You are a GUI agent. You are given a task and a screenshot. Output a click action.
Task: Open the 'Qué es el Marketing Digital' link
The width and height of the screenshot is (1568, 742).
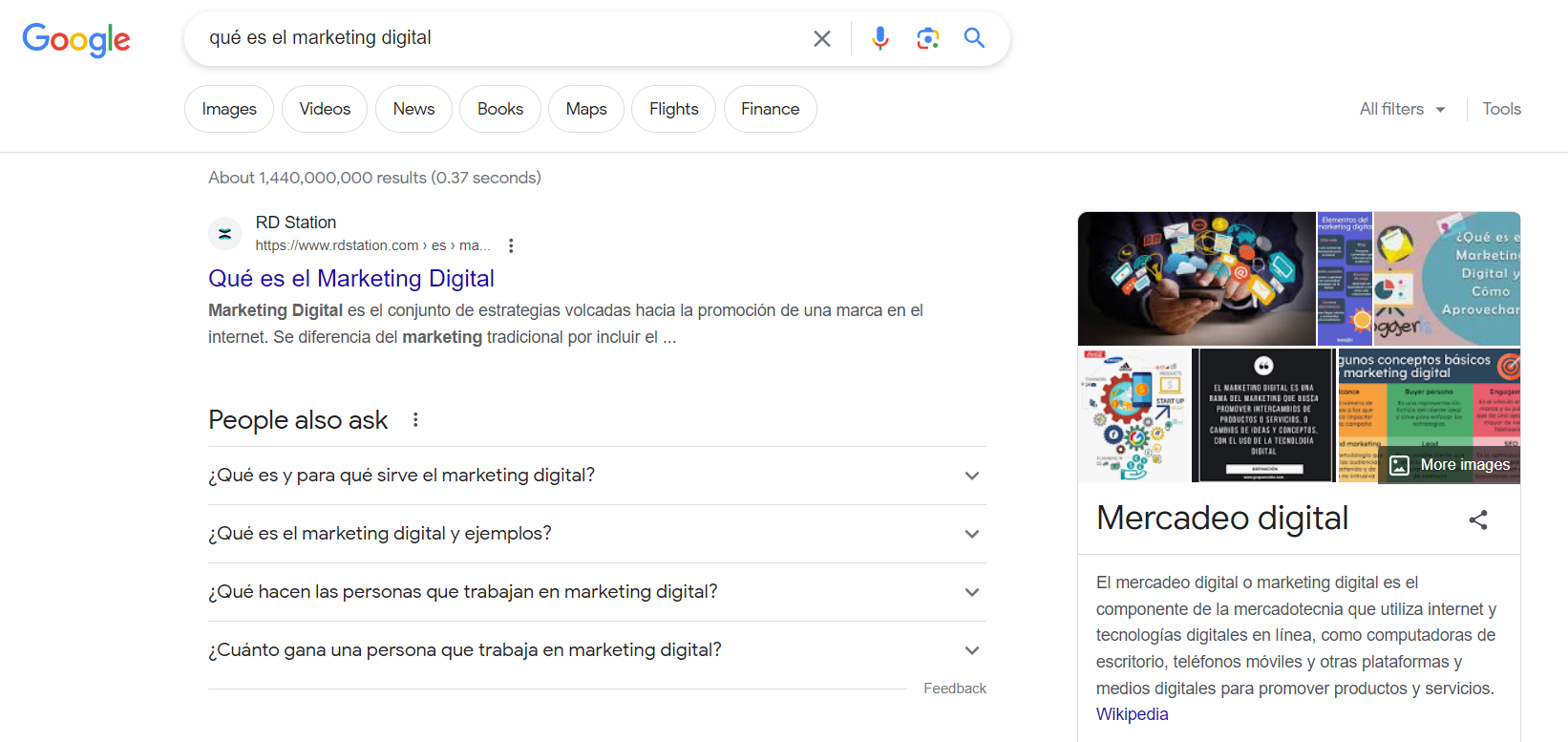point(351,278)
